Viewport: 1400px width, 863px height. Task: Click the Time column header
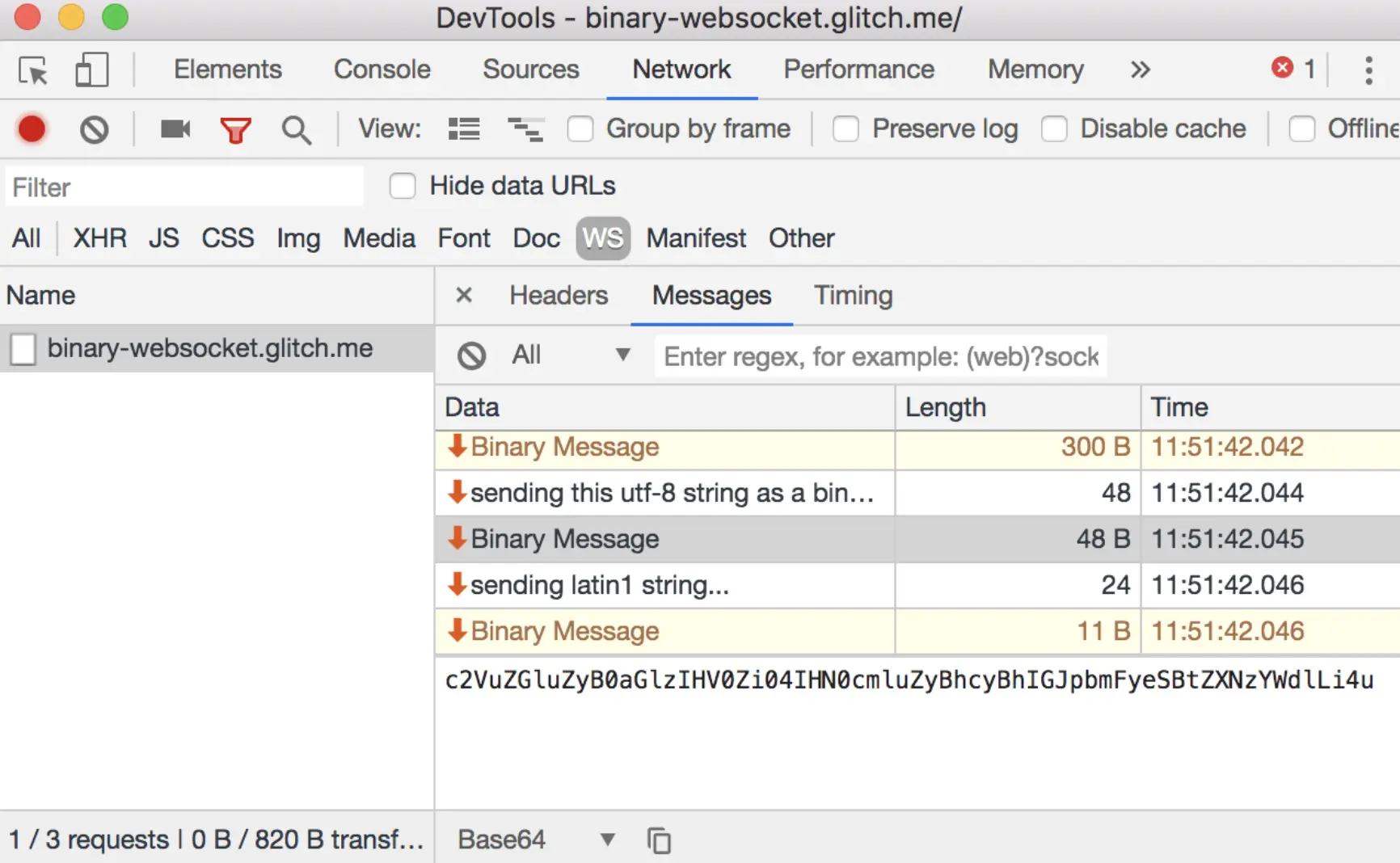(1270, 407)
